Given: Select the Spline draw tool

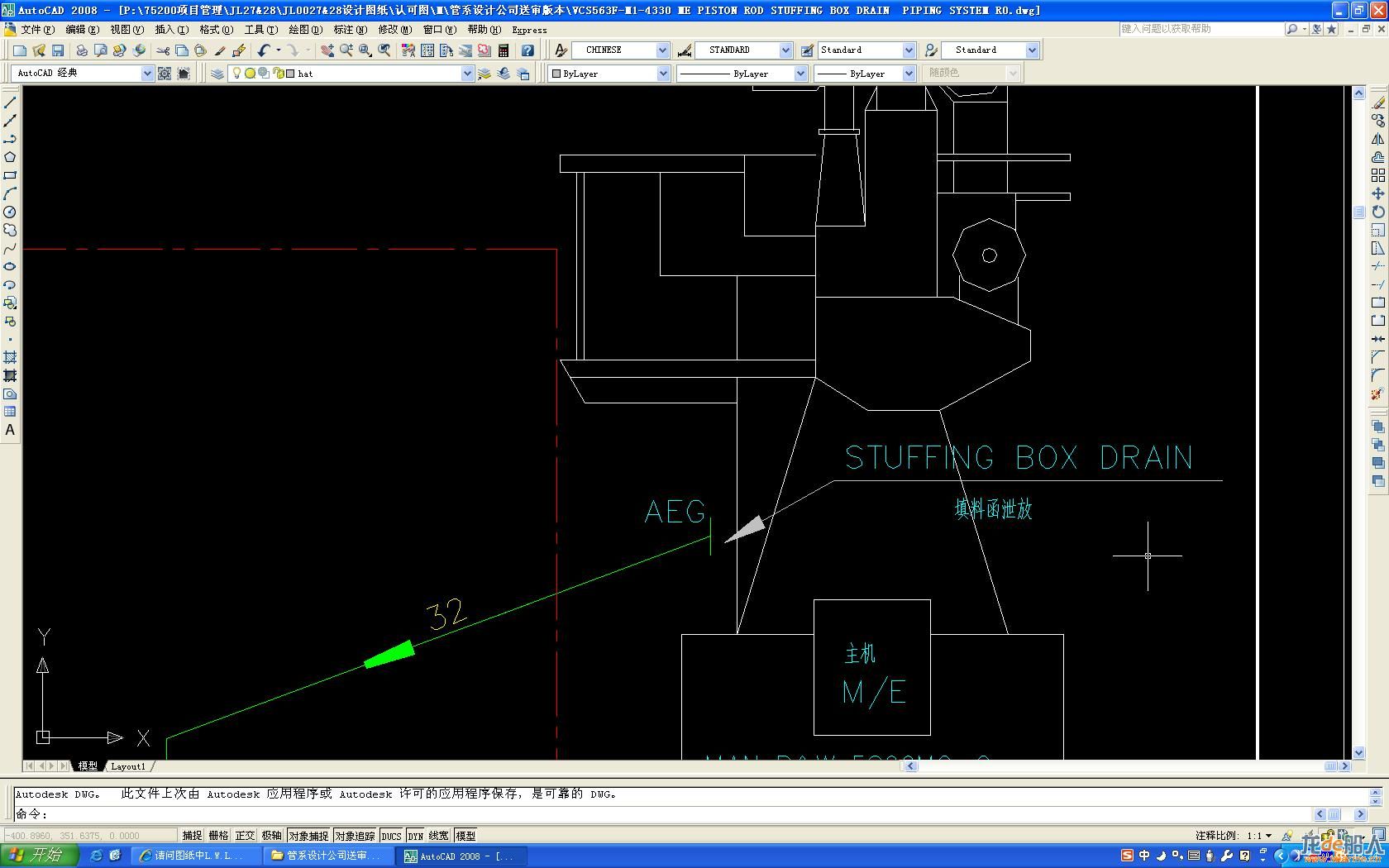Looking at the screenshot, I should (10, 248).
